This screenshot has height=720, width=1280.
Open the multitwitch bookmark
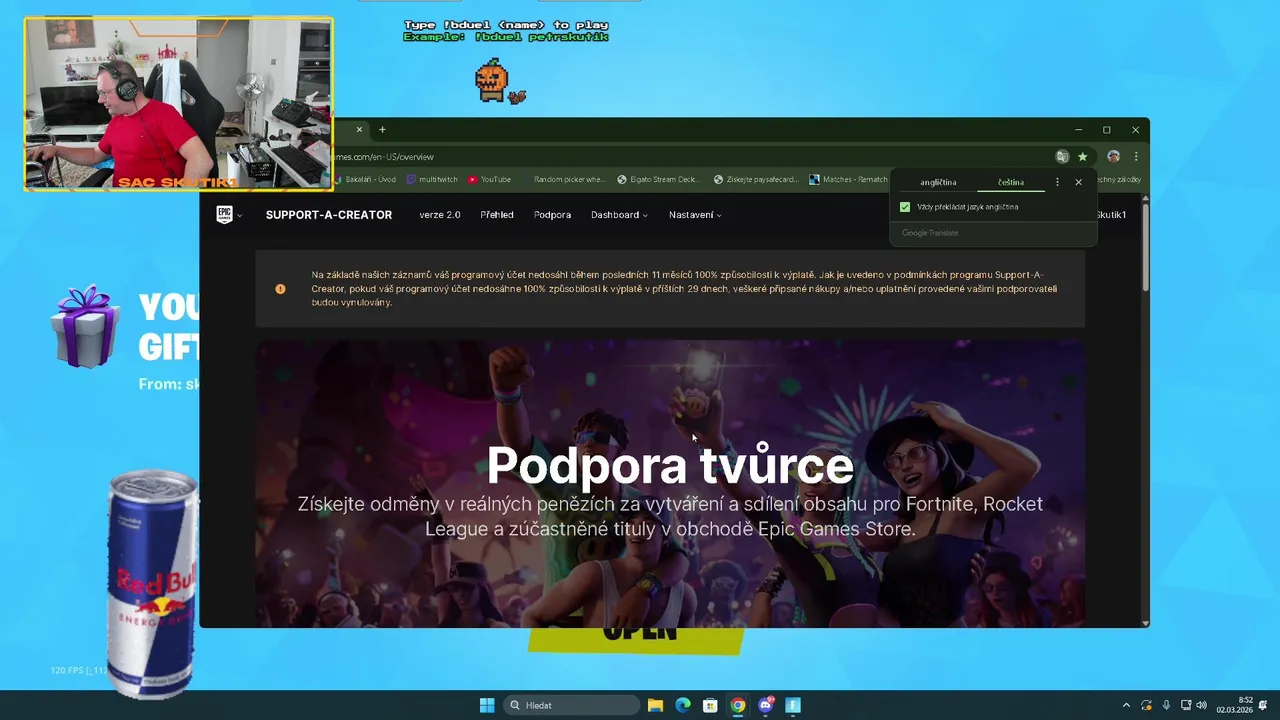[432, 180]
